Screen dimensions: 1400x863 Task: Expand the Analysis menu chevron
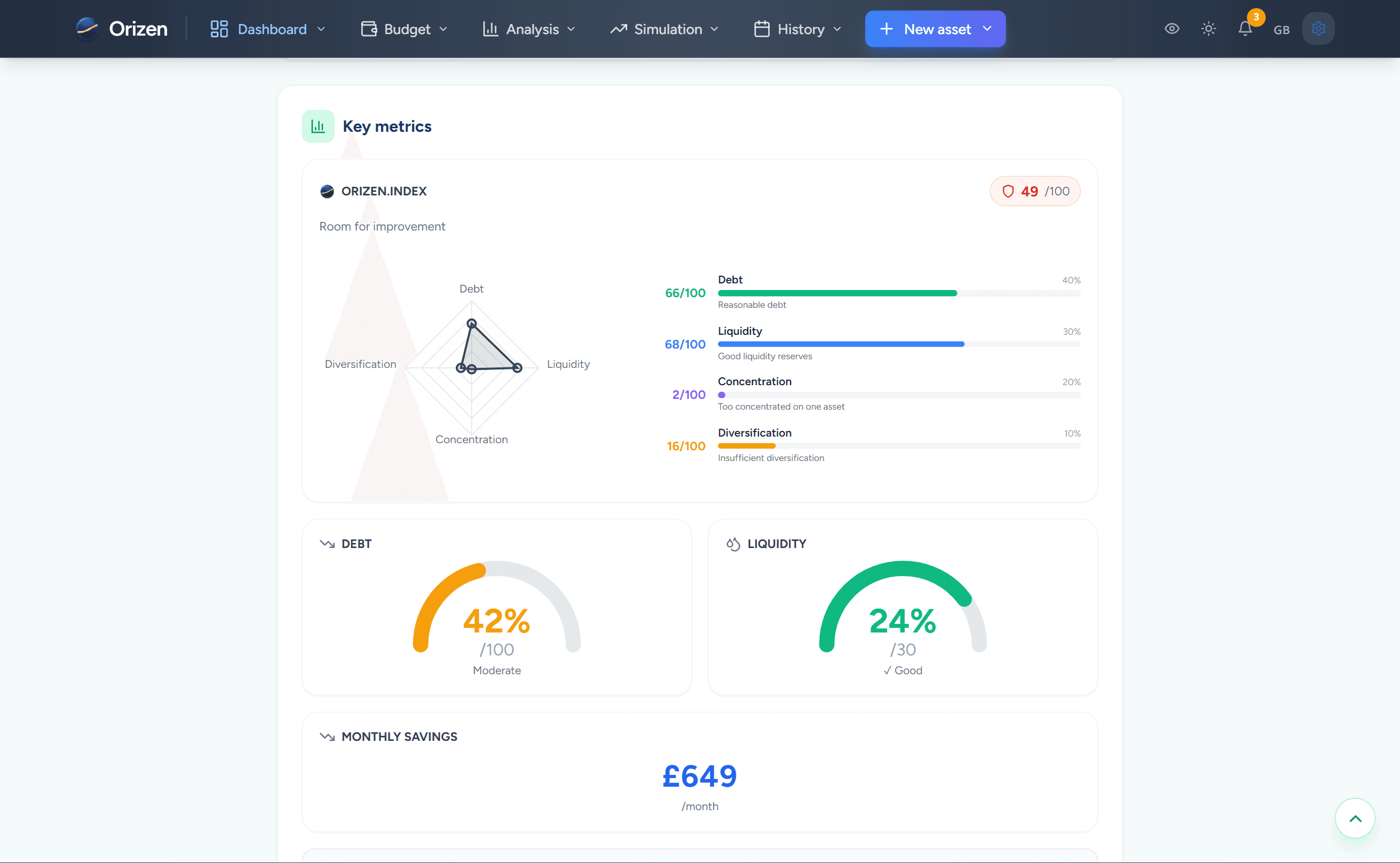[x=571, y=29]
